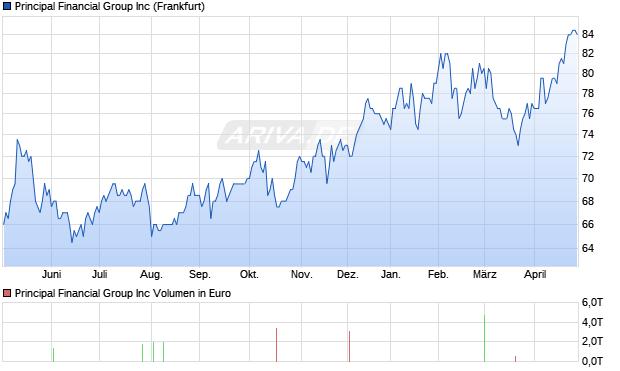Click the price axis value 66
The height and width of the screenshot is (371, 620).
588,224
